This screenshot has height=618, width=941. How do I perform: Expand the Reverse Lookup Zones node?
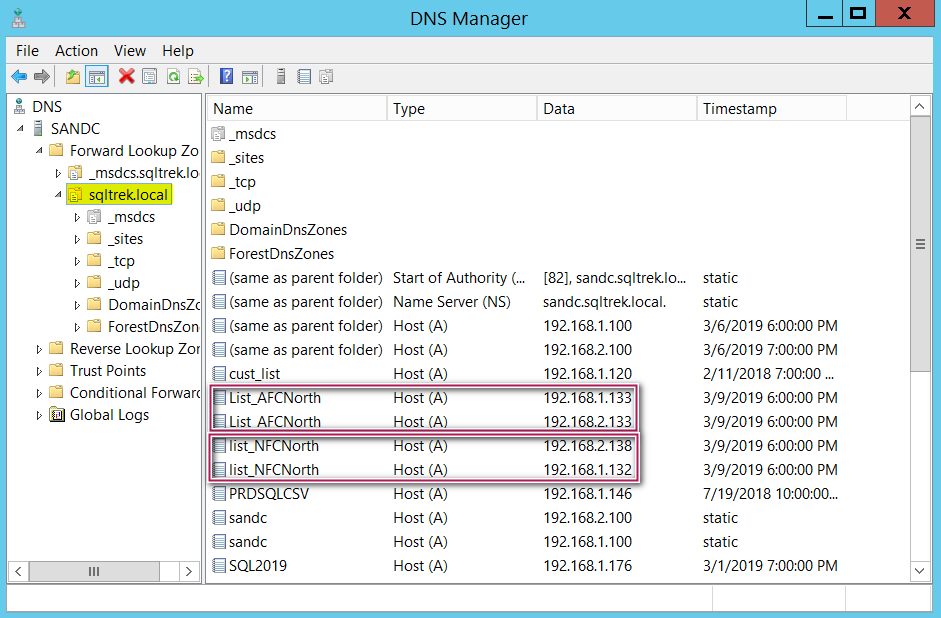[40, 349]
